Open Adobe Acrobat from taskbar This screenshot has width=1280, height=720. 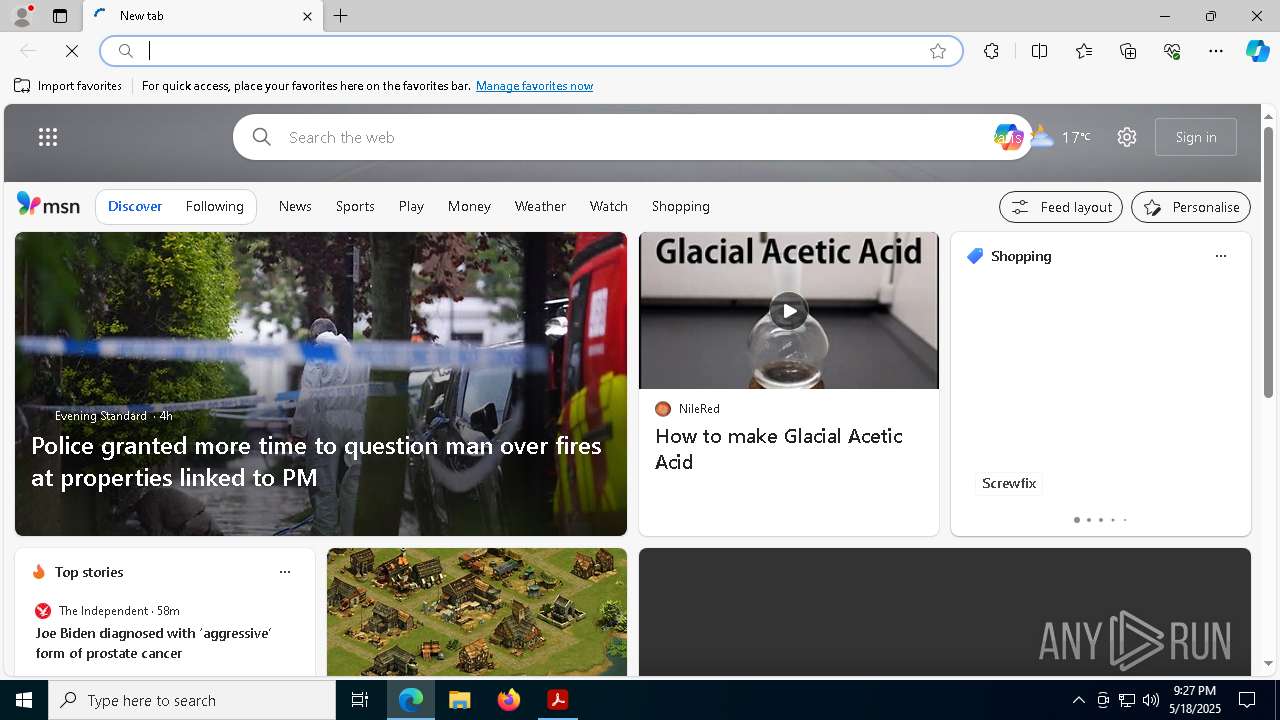click(x=558, y=700)
